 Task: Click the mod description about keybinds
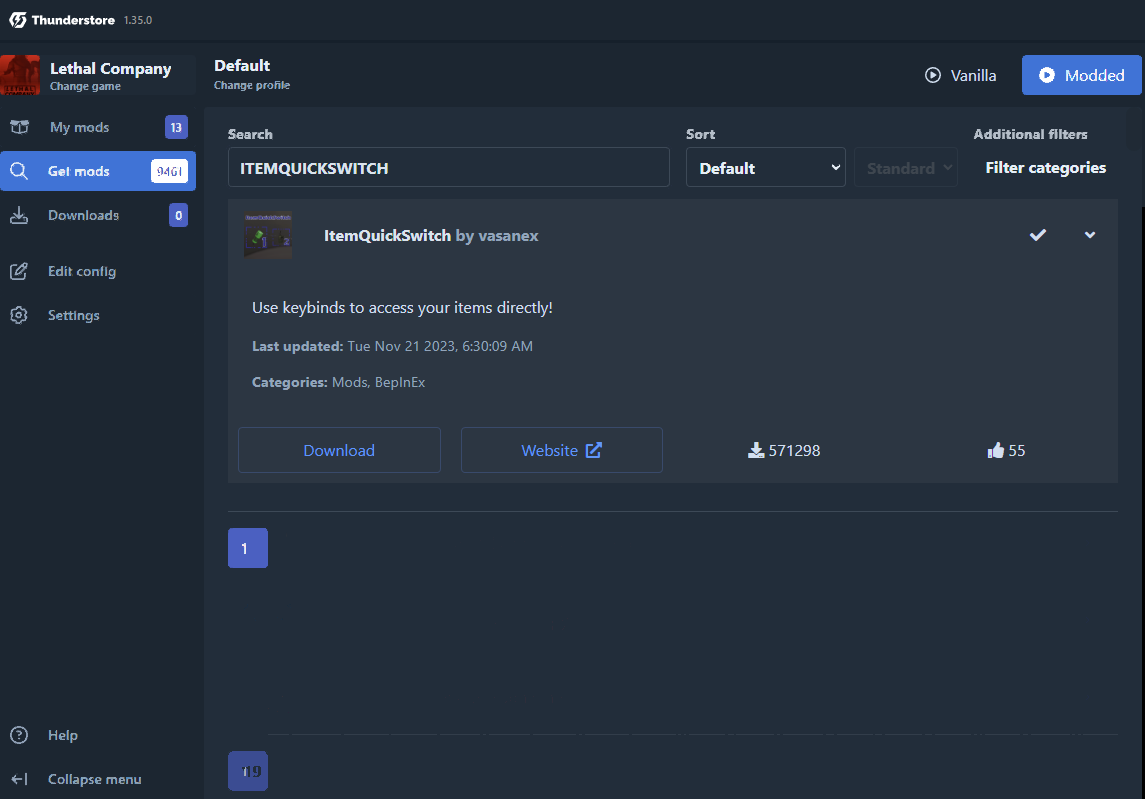pyautogui.click(x=402, y=307)
